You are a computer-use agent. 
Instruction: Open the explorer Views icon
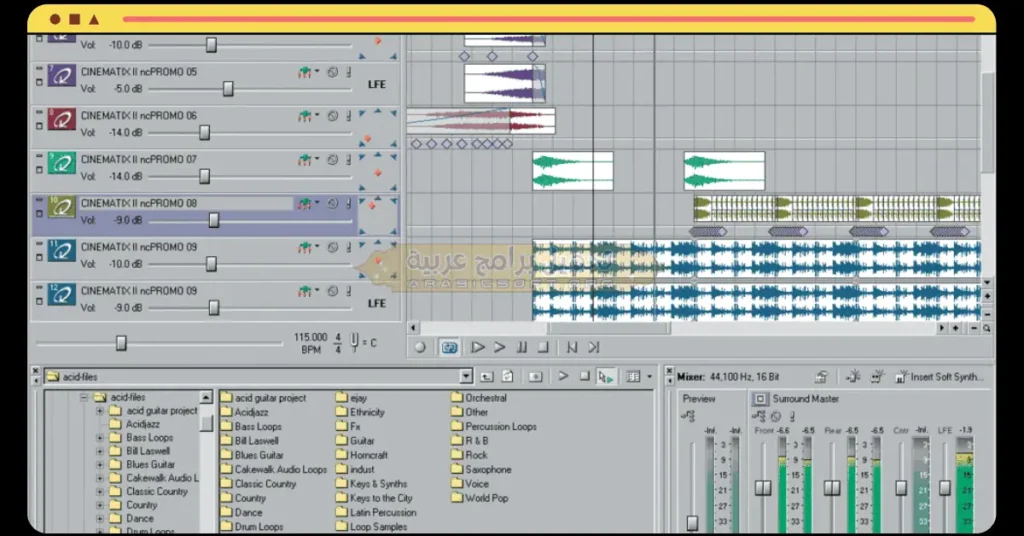tap(633, 377)
